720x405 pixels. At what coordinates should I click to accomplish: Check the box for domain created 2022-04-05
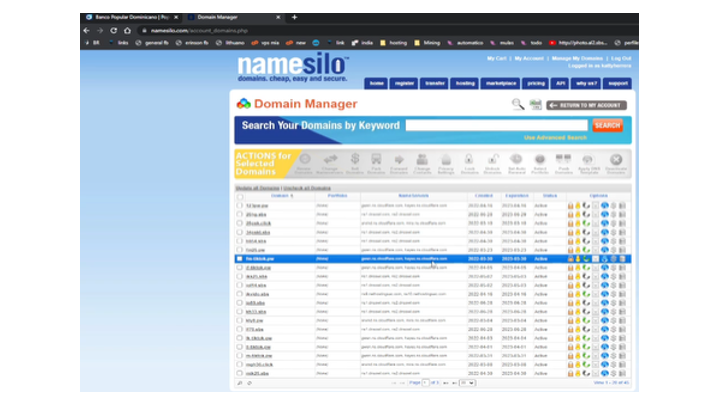pos(240,268)
